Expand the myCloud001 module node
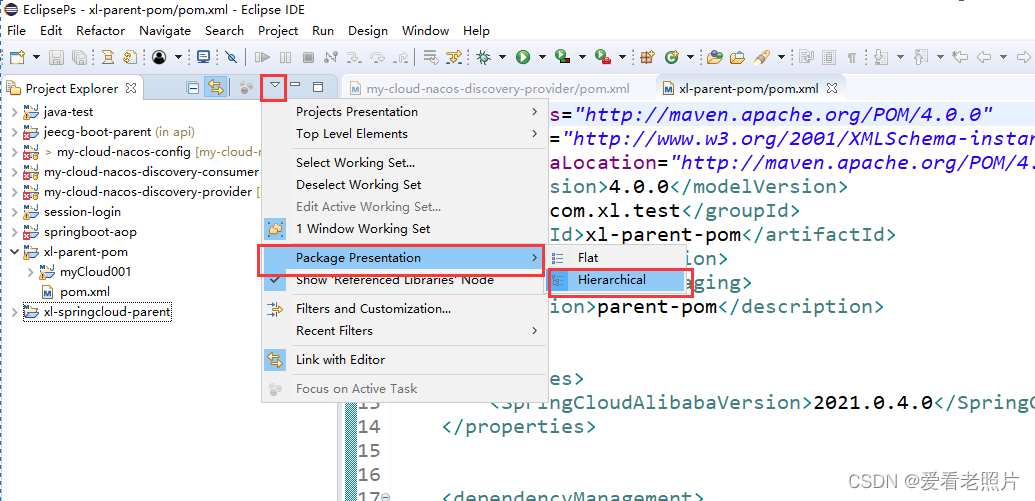 (30, 272)
